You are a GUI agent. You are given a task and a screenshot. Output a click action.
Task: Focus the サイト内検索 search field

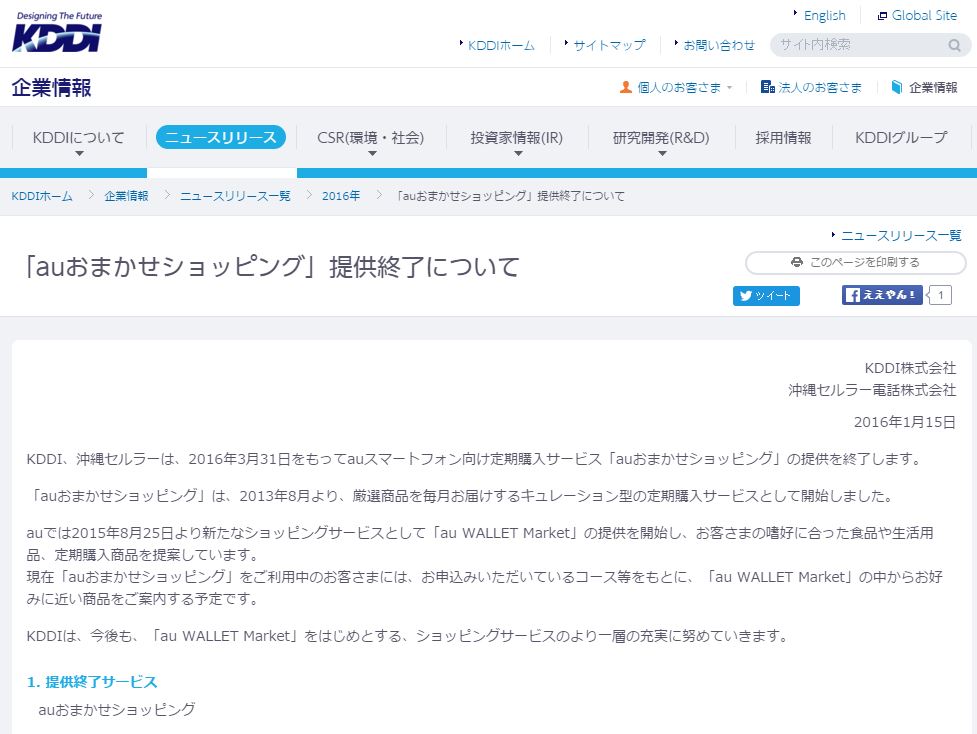coord(870,45)
